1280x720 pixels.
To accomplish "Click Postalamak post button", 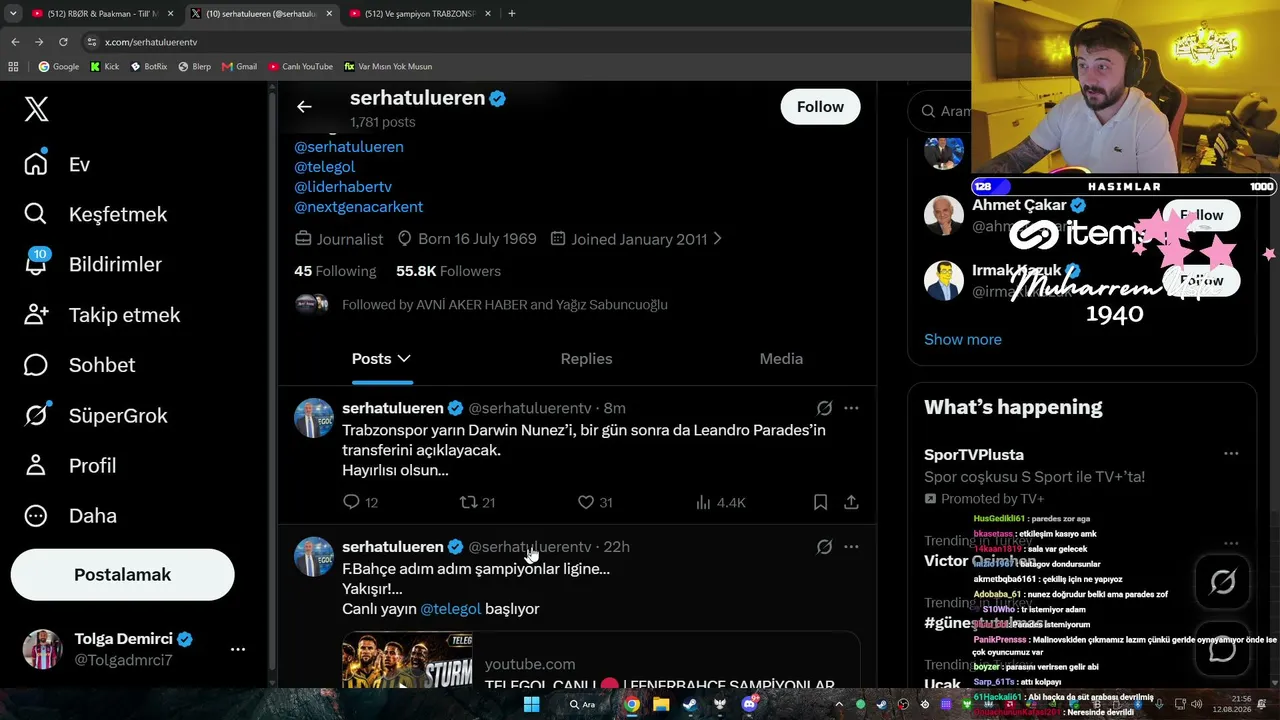I will [x=122, y=575].
